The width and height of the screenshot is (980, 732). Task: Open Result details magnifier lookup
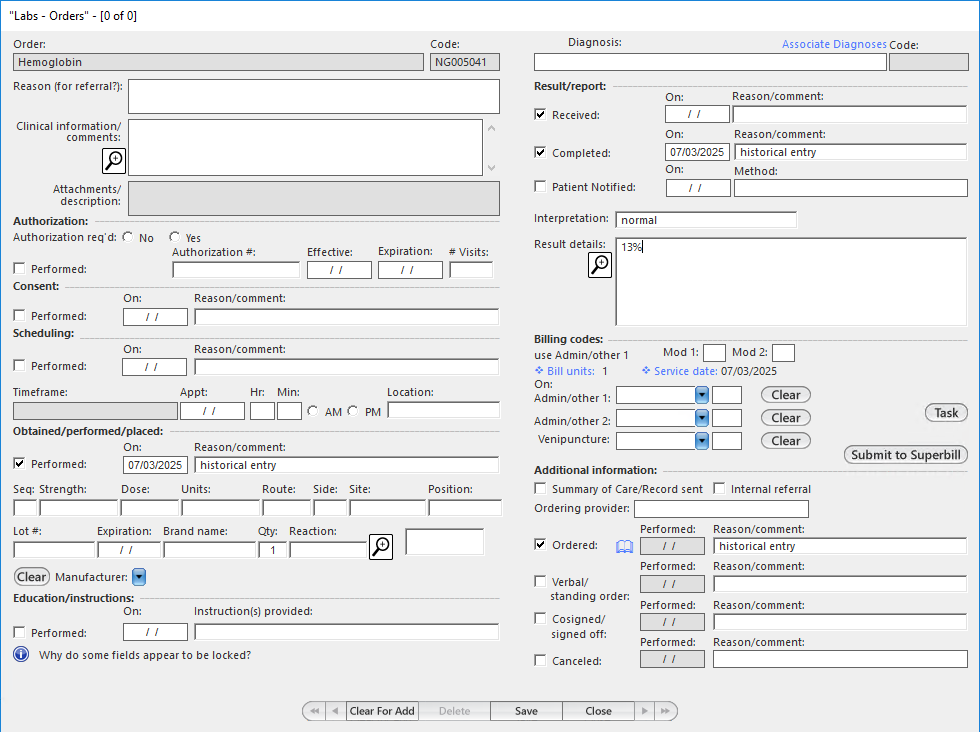coord(600,265)
